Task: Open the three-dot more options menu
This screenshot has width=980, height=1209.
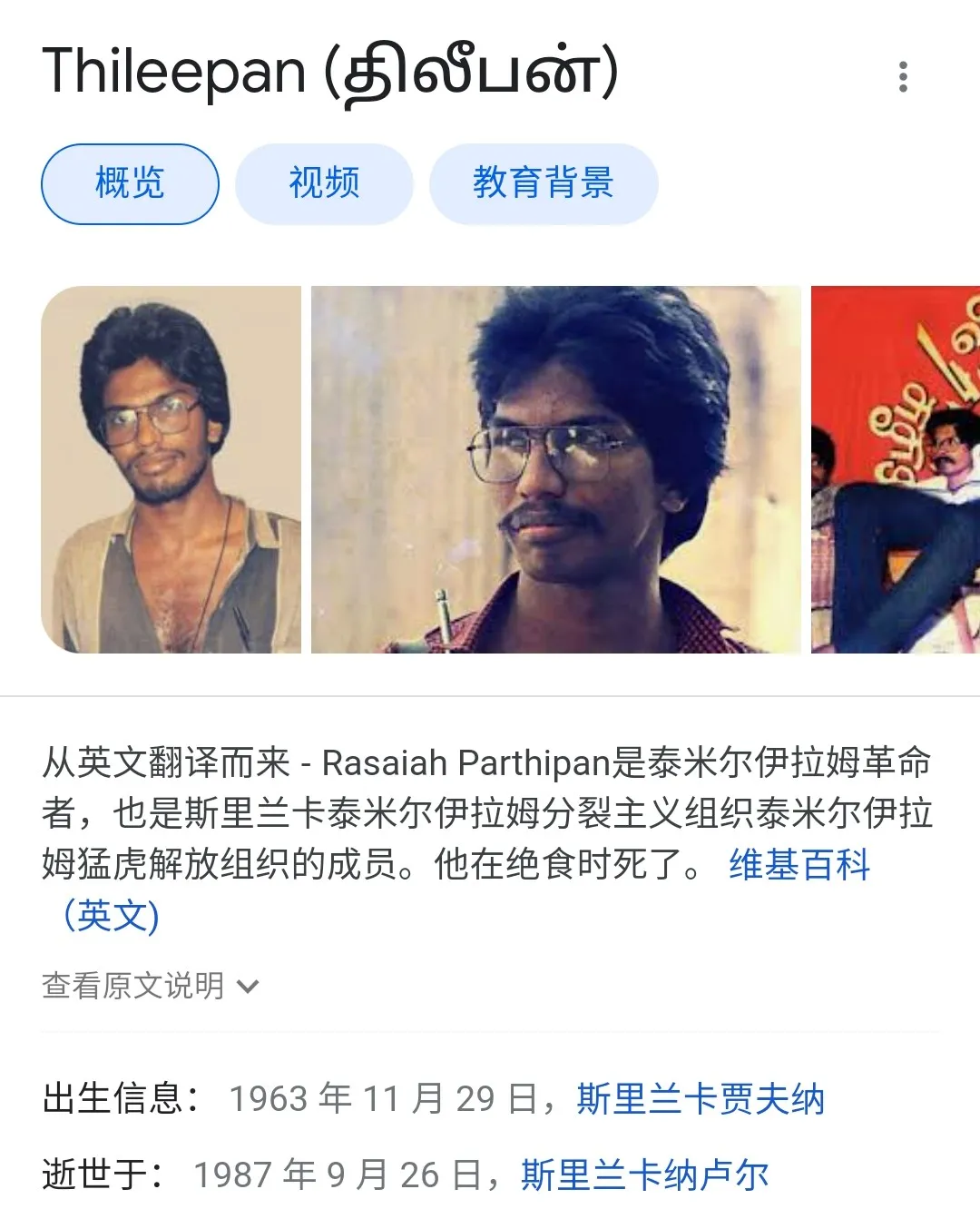Action: click(903, 76)
